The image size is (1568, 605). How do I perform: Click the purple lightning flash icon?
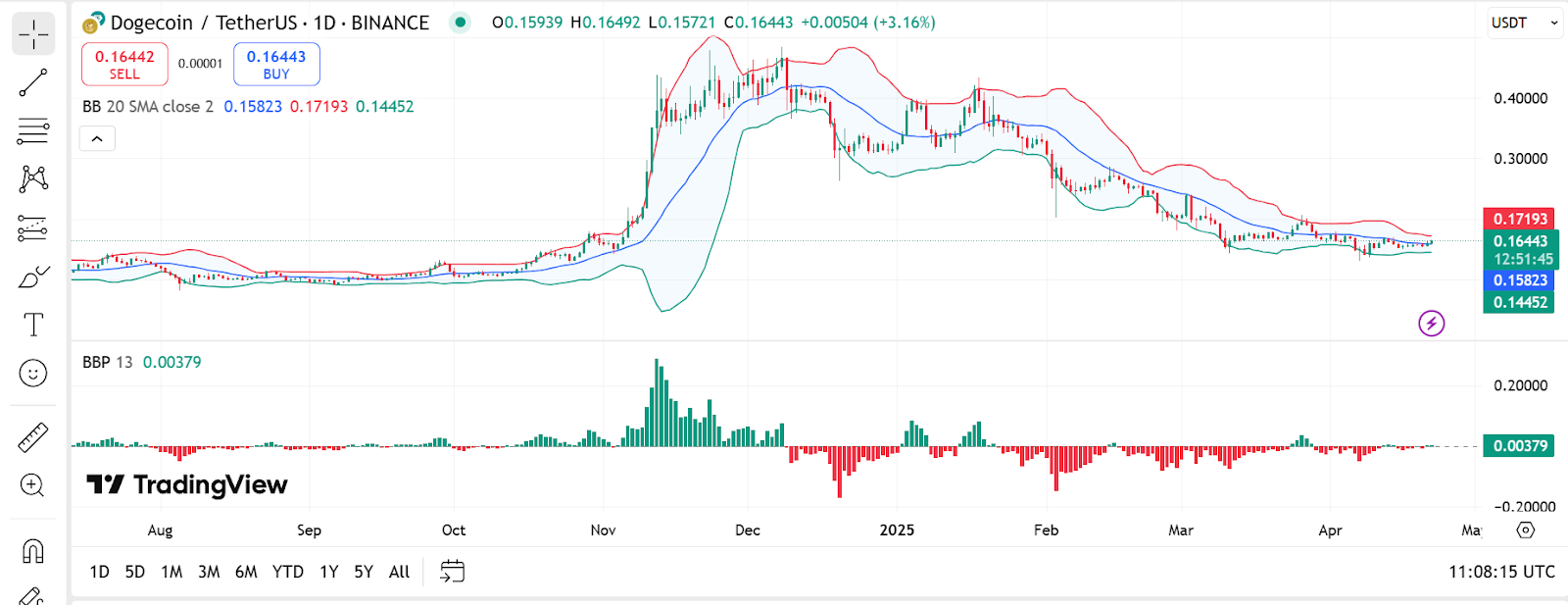pos(1432,323)
